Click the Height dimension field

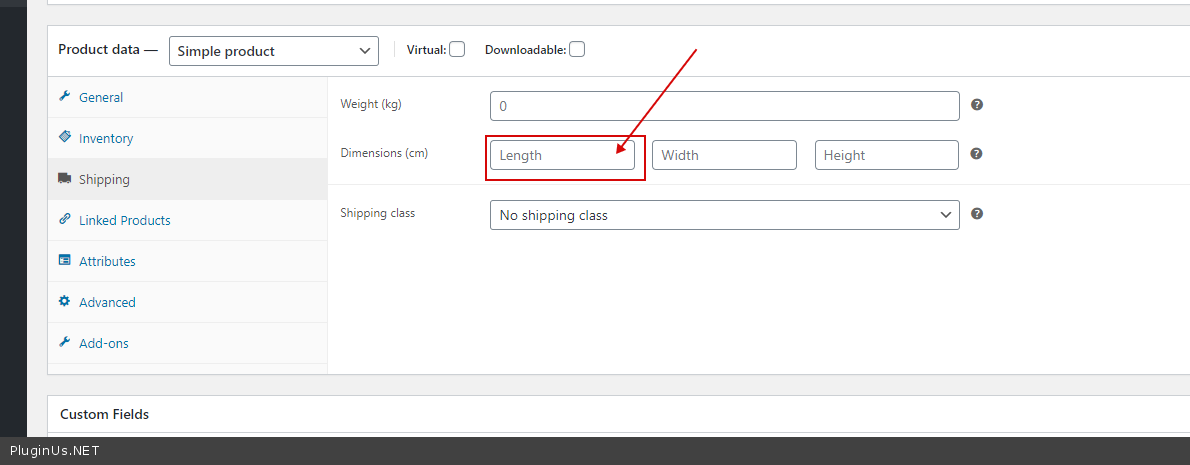click(886, 155)
